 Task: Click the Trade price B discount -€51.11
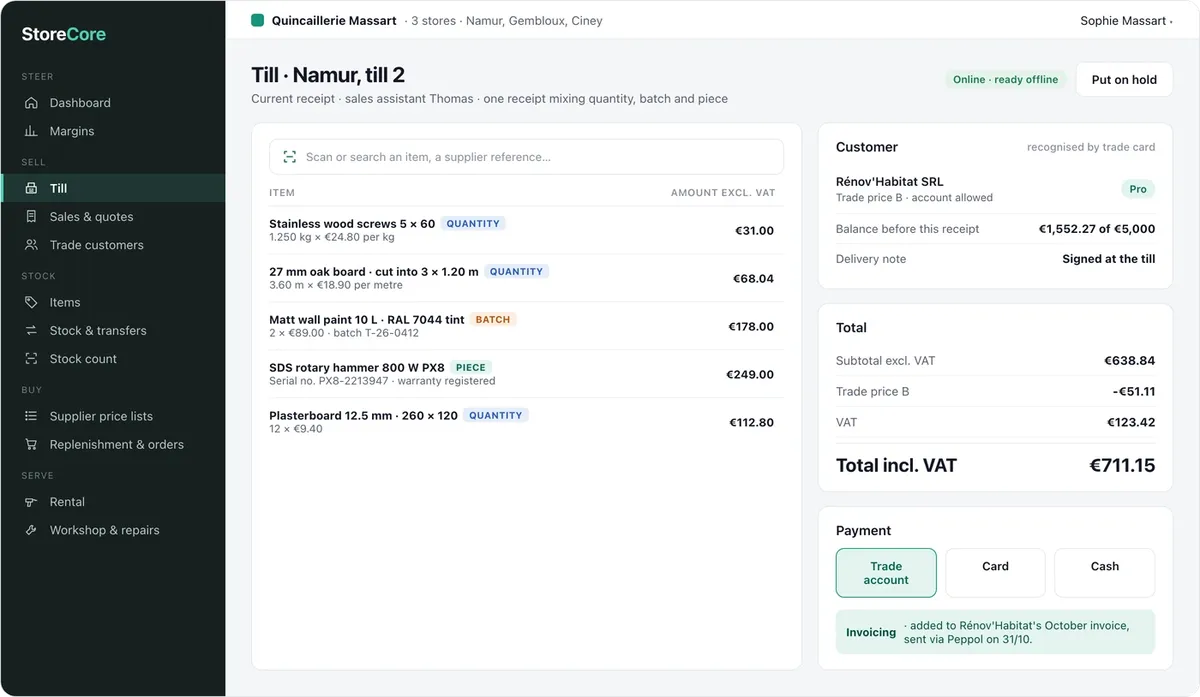point(1134,392)
